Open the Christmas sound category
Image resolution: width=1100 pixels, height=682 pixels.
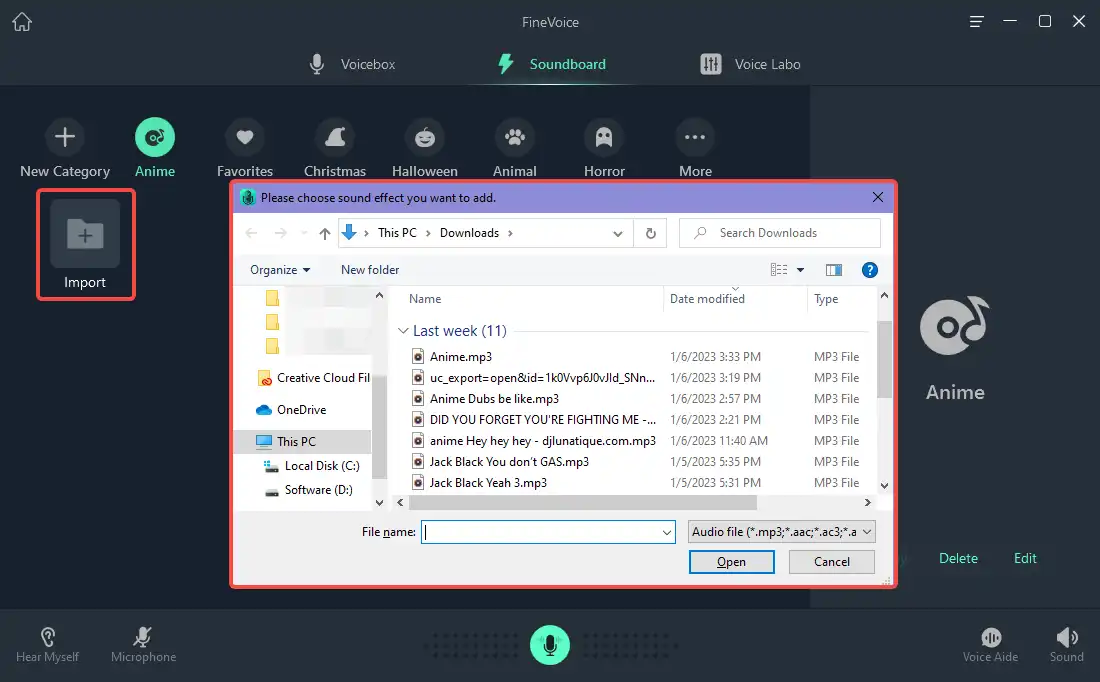(x=335, y=148)
